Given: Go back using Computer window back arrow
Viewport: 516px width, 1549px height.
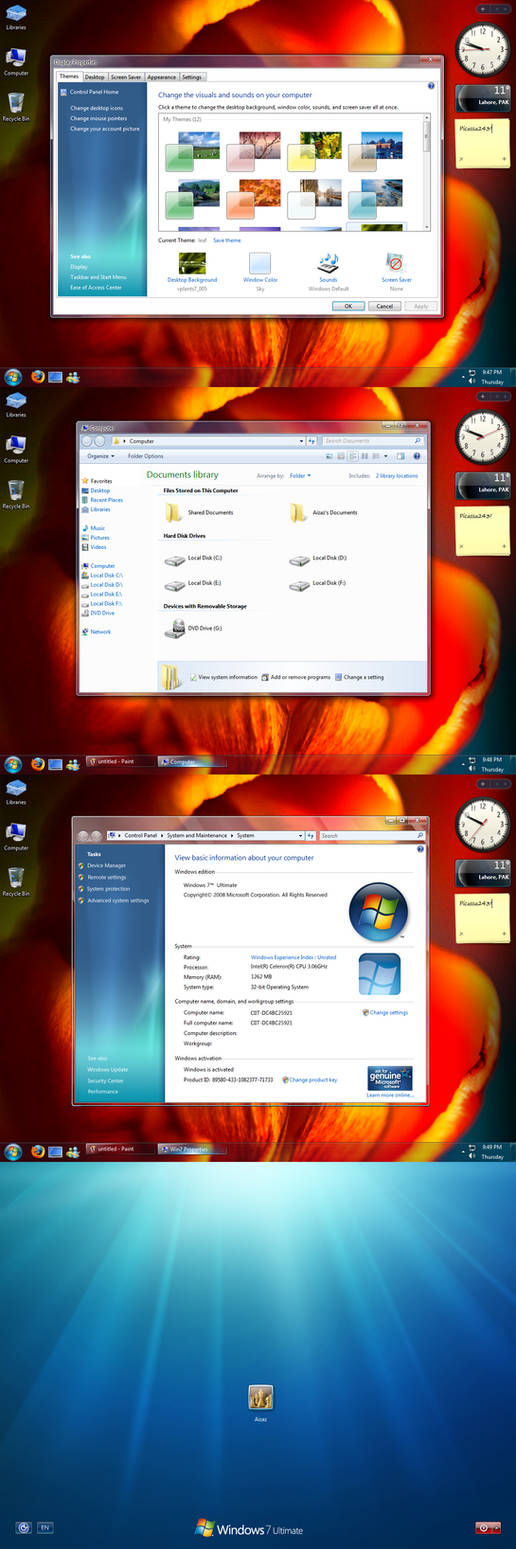Looking at the screenshot, I should [87, 440].
